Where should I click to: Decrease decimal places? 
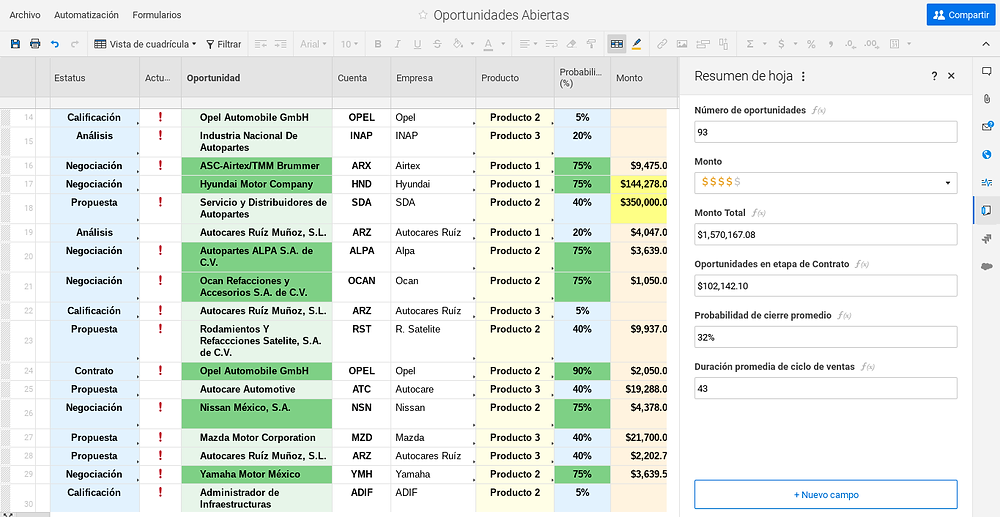(x=850, y=44)
